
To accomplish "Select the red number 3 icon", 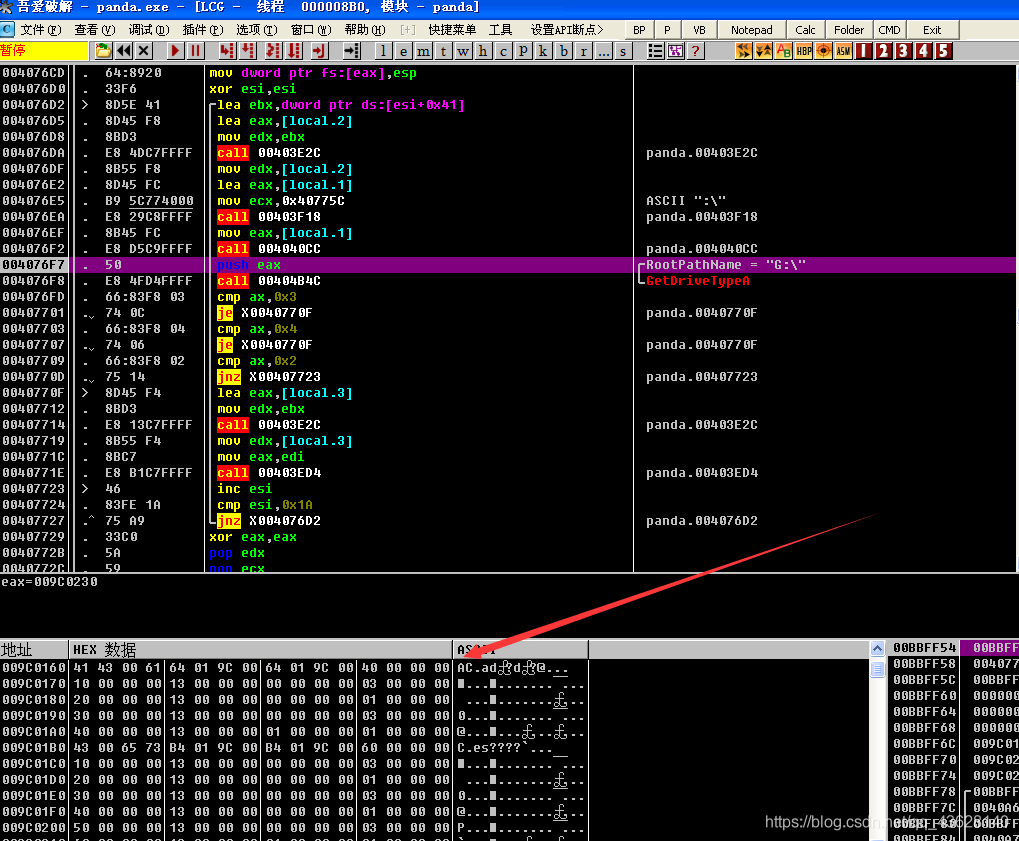I will (903, 51).
